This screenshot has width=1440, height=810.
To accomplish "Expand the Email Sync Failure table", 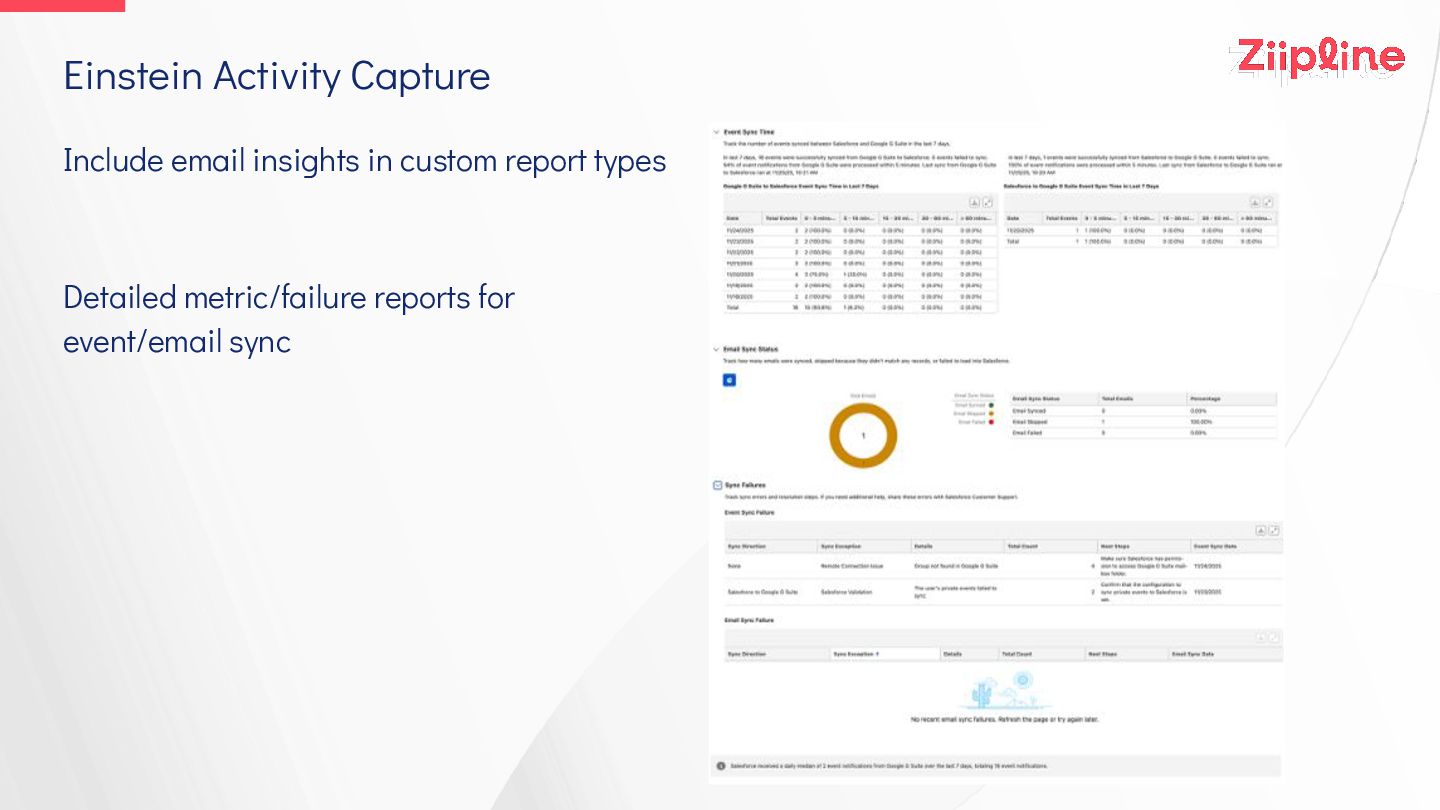I will 1274,638.
